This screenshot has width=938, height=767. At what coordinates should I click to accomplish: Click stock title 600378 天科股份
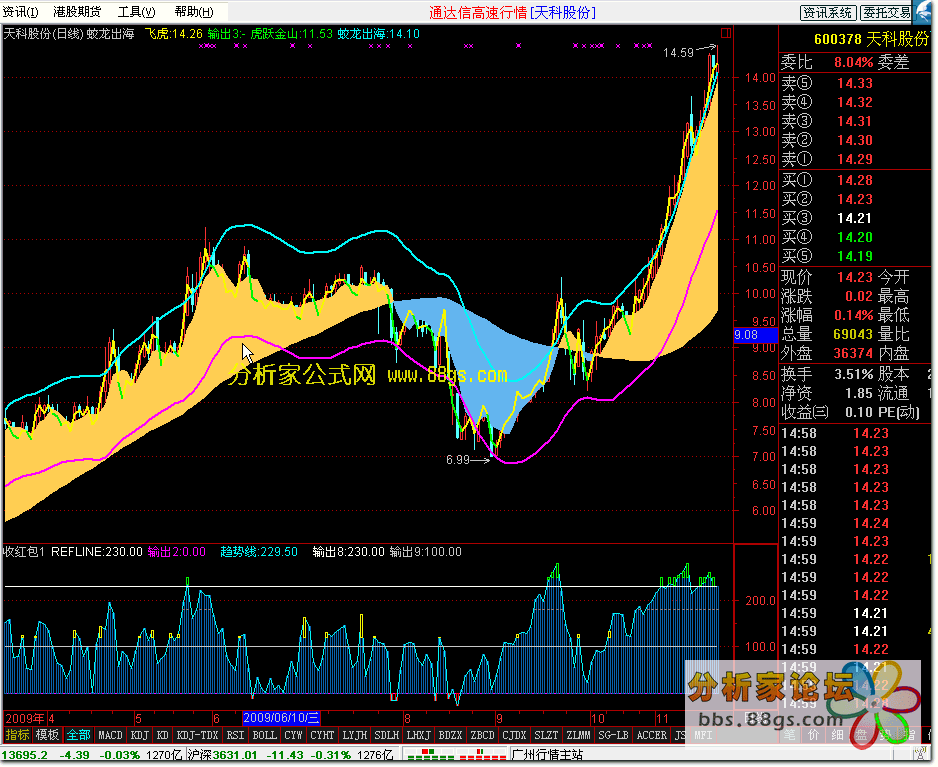(x=871, y=39)
